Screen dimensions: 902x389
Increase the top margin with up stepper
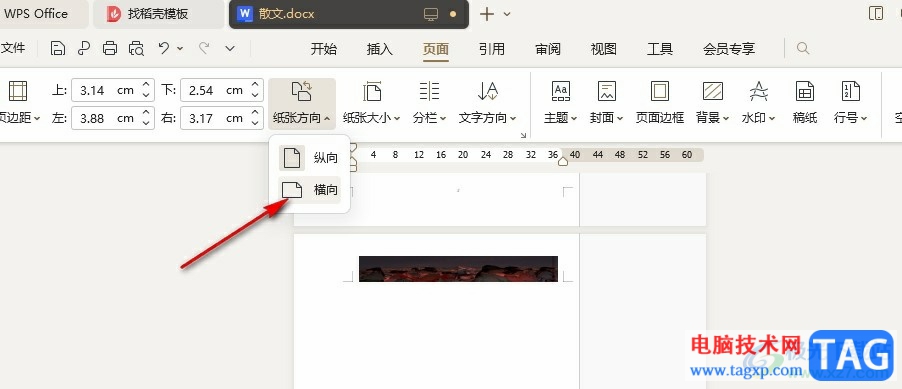coord(146,85)
